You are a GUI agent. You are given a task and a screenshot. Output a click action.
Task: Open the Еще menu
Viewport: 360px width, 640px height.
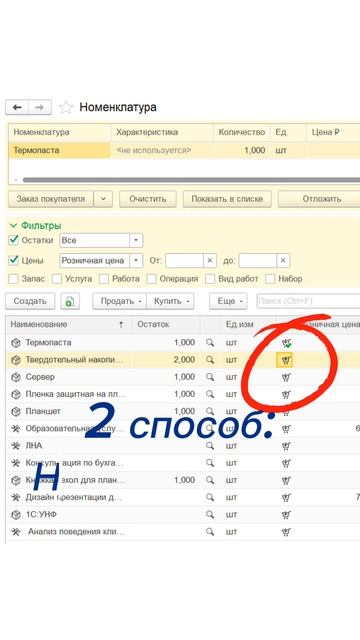coord(228,301)
